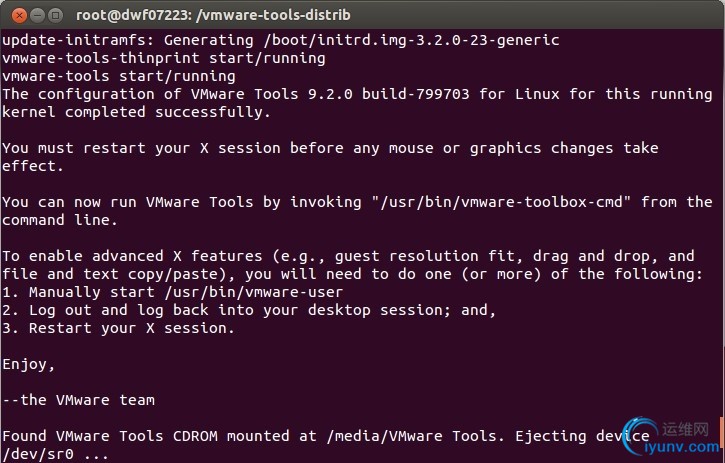
Task: Click the "/usr/bin/vmware-toolbox-cmd" path text
Action: [x=502, y=202]
